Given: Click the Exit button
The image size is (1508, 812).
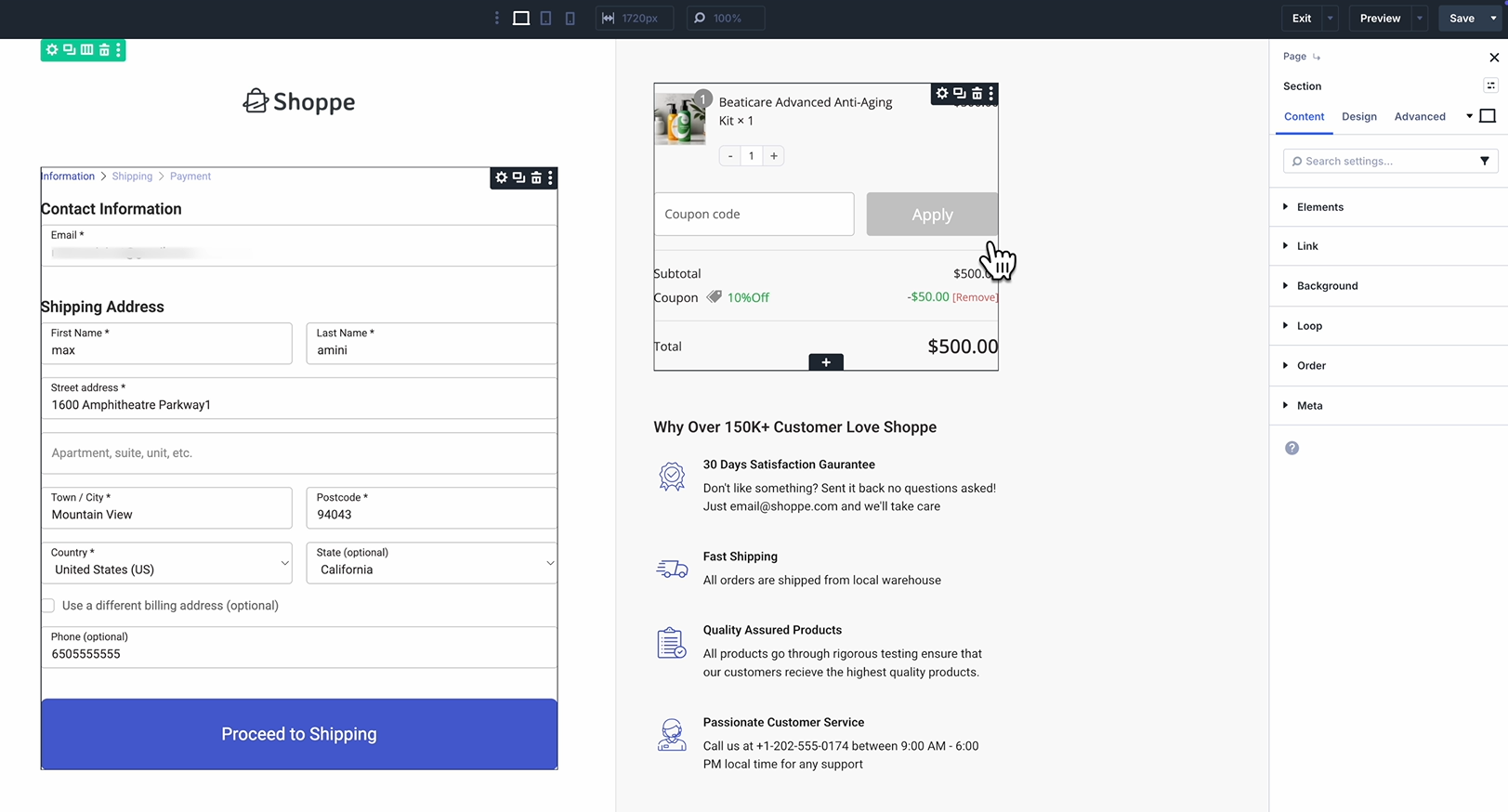Looking at the screenshot, I should coord(1302,18).
